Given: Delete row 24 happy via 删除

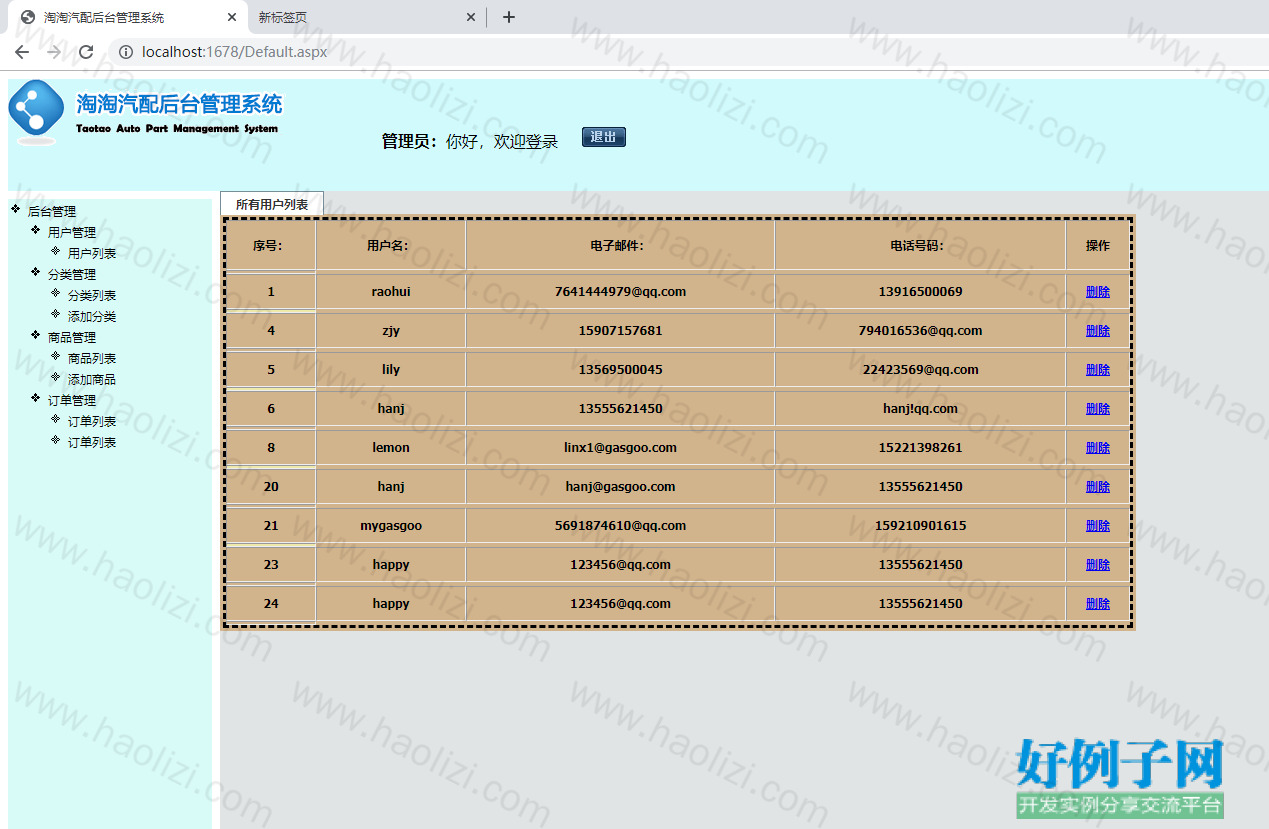Looking at the screenshot, I should tap(1098, 604).
